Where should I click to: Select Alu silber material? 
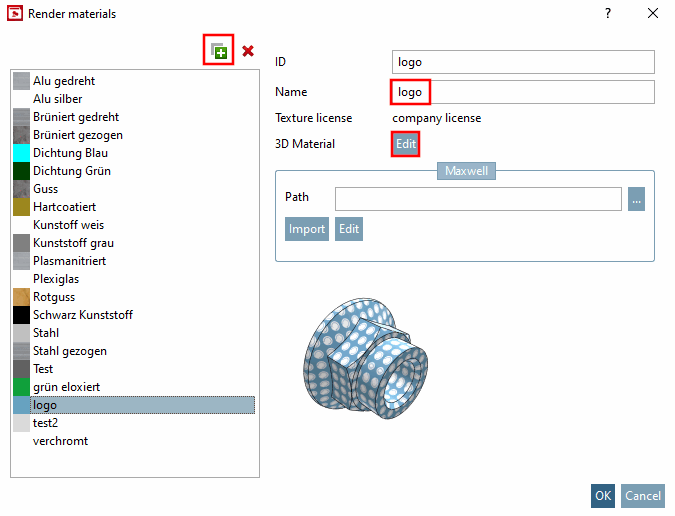[x=134, y=99]
